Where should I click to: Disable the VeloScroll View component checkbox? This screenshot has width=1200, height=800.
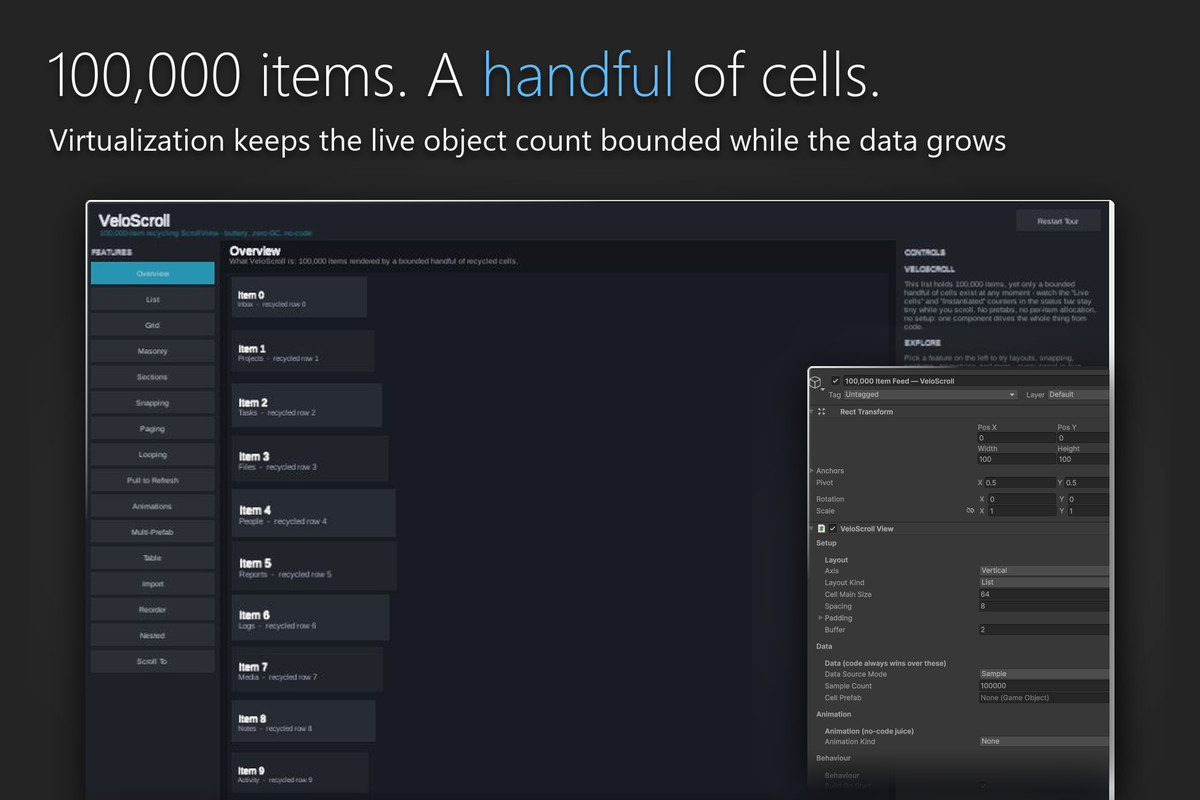coord(832,528)
